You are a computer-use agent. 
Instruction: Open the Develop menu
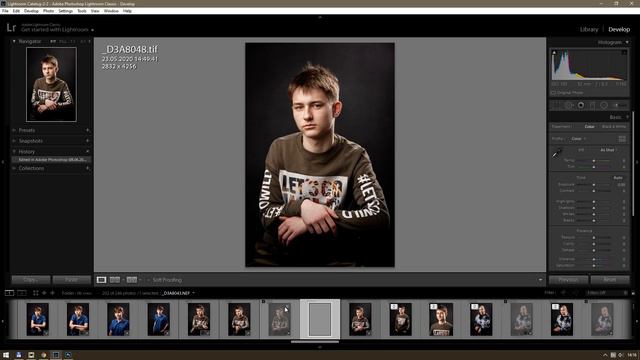31,11
